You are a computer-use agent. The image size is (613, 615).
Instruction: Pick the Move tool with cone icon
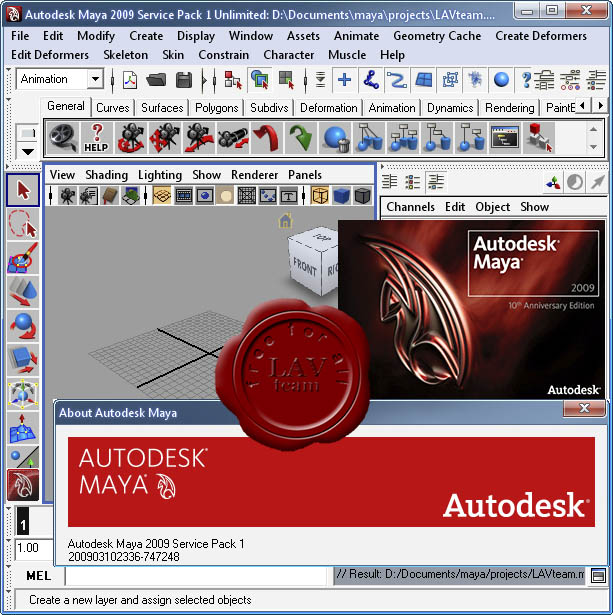[x=23, y=292]
